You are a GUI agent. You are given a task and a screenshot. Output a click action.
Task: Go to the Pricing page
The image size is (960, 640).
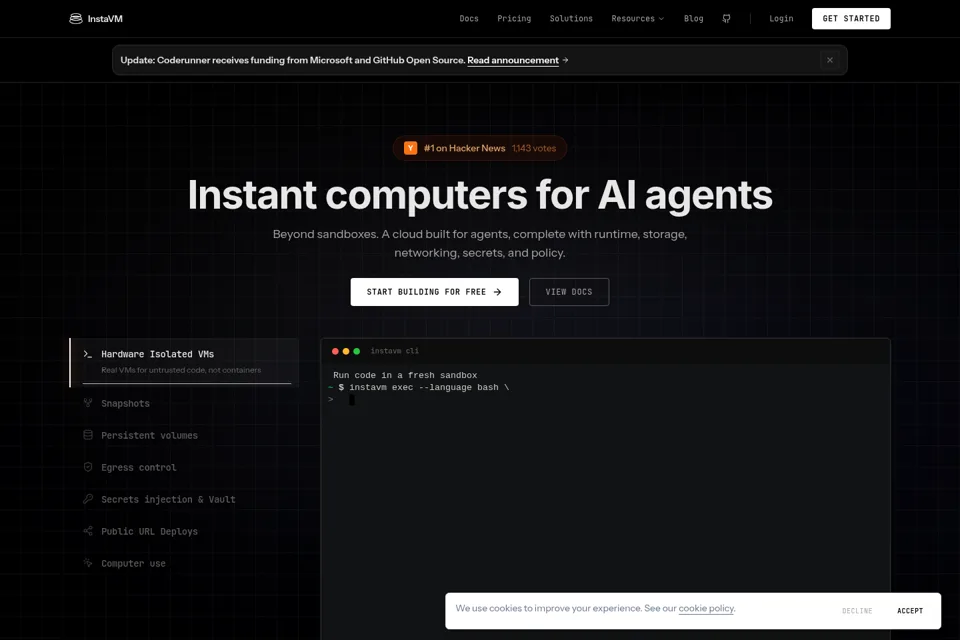tap(514, 19)
